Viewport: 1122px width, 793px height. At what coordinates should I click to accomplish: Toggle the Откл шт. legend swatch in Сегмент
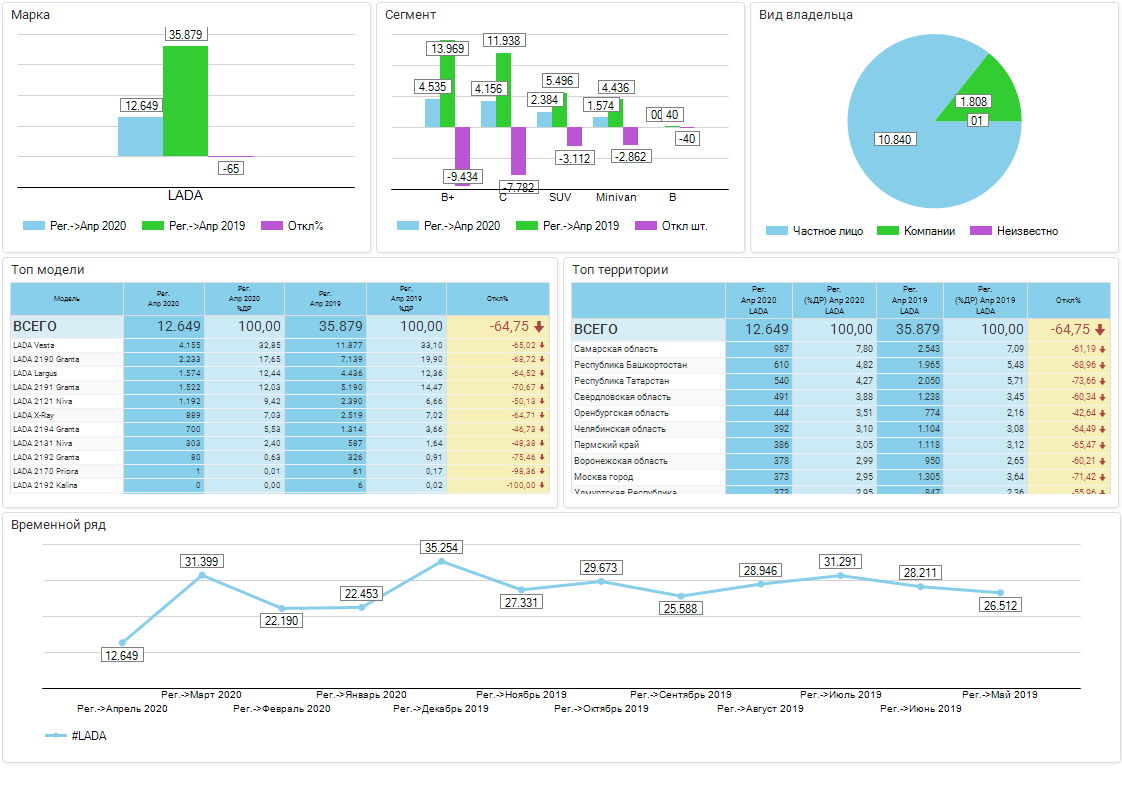646,225
